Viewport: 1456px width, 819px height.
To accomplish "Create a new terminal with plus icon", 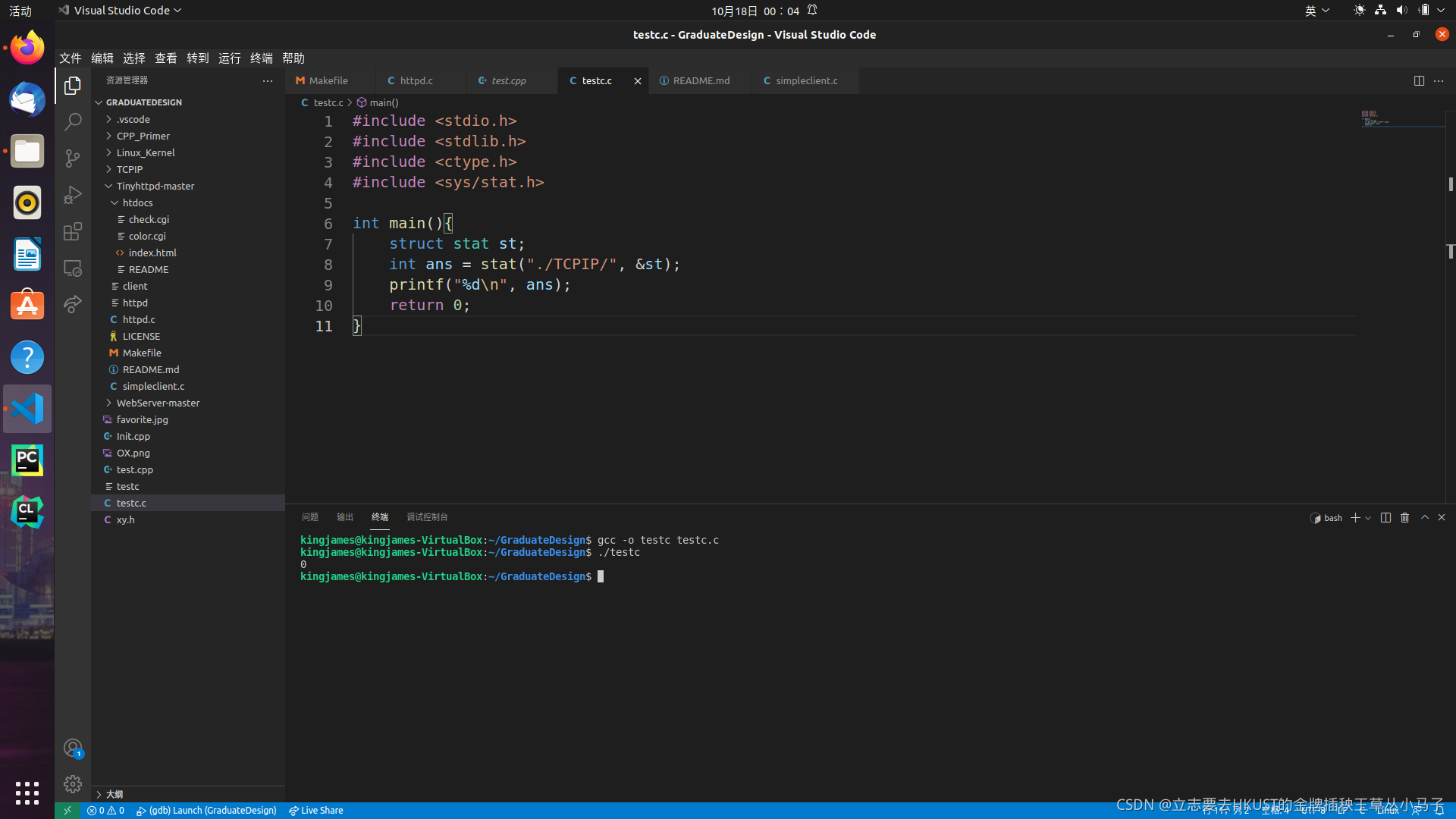I will pyautogui.click(x=1355, y=517).
